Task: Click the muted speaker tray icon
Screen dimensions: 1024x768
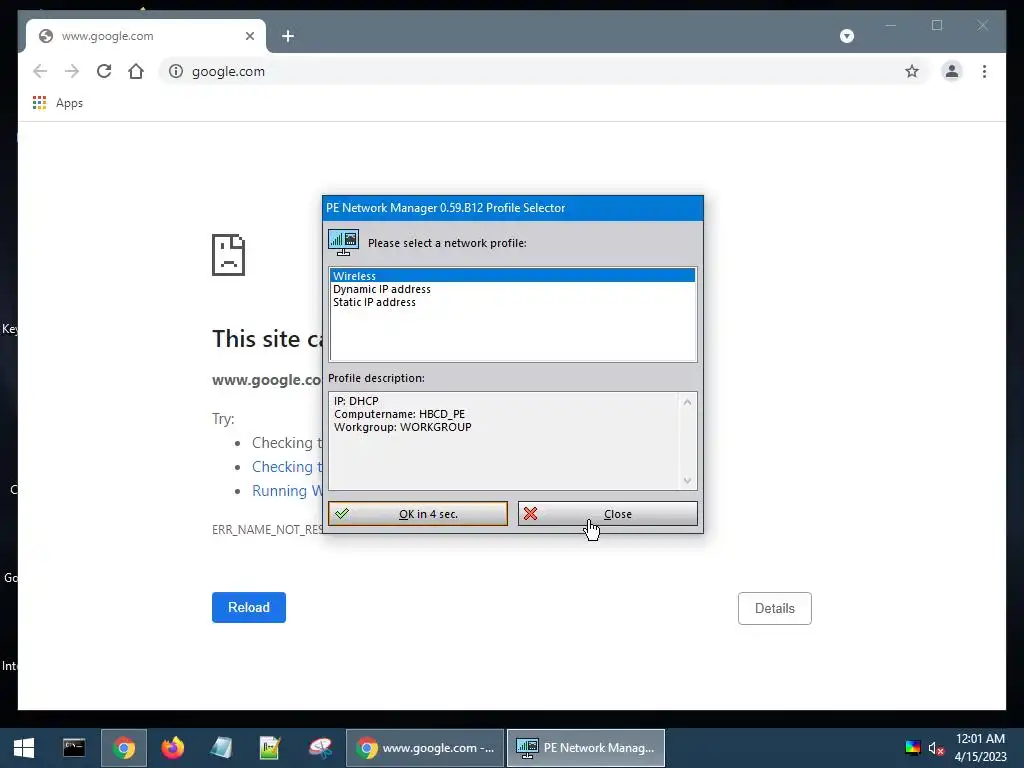Action: [936, 748]
